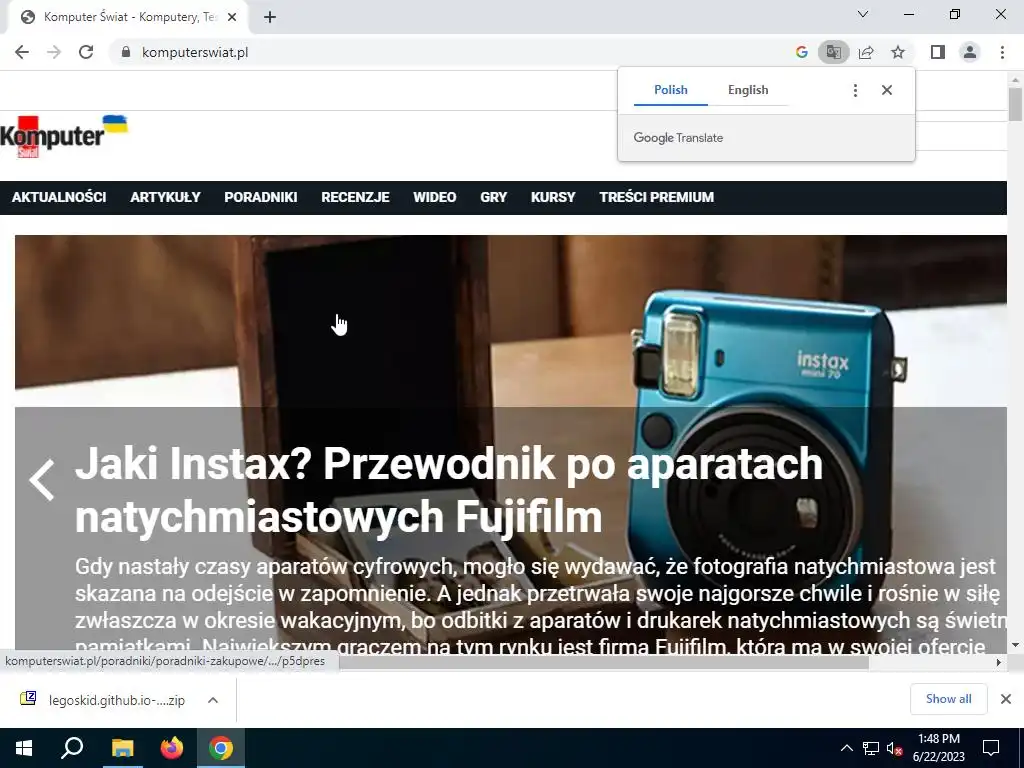The width and height of the screenshot is (1024, 768).
Task: Click the horizontal scrollbar right arrow
Action: coord(999,662)
